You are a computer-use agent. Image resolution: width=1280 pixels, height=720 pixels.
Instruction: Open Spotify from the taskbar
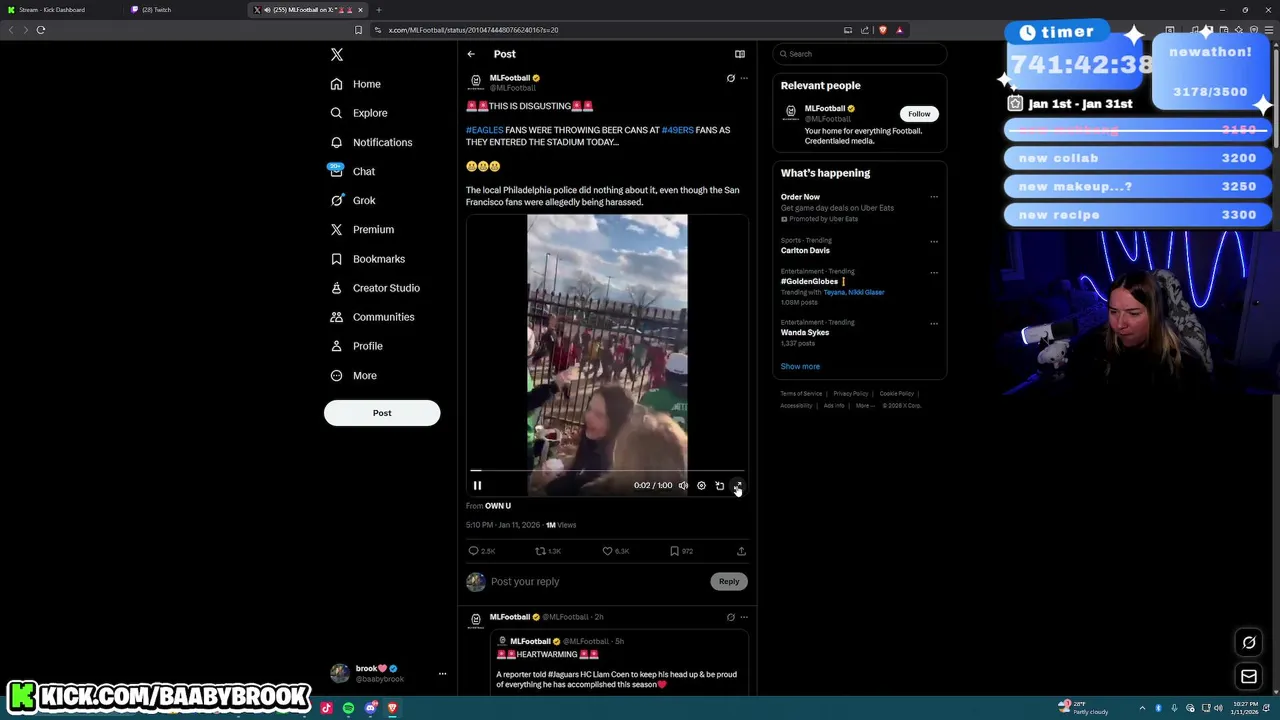pos(348,708)
